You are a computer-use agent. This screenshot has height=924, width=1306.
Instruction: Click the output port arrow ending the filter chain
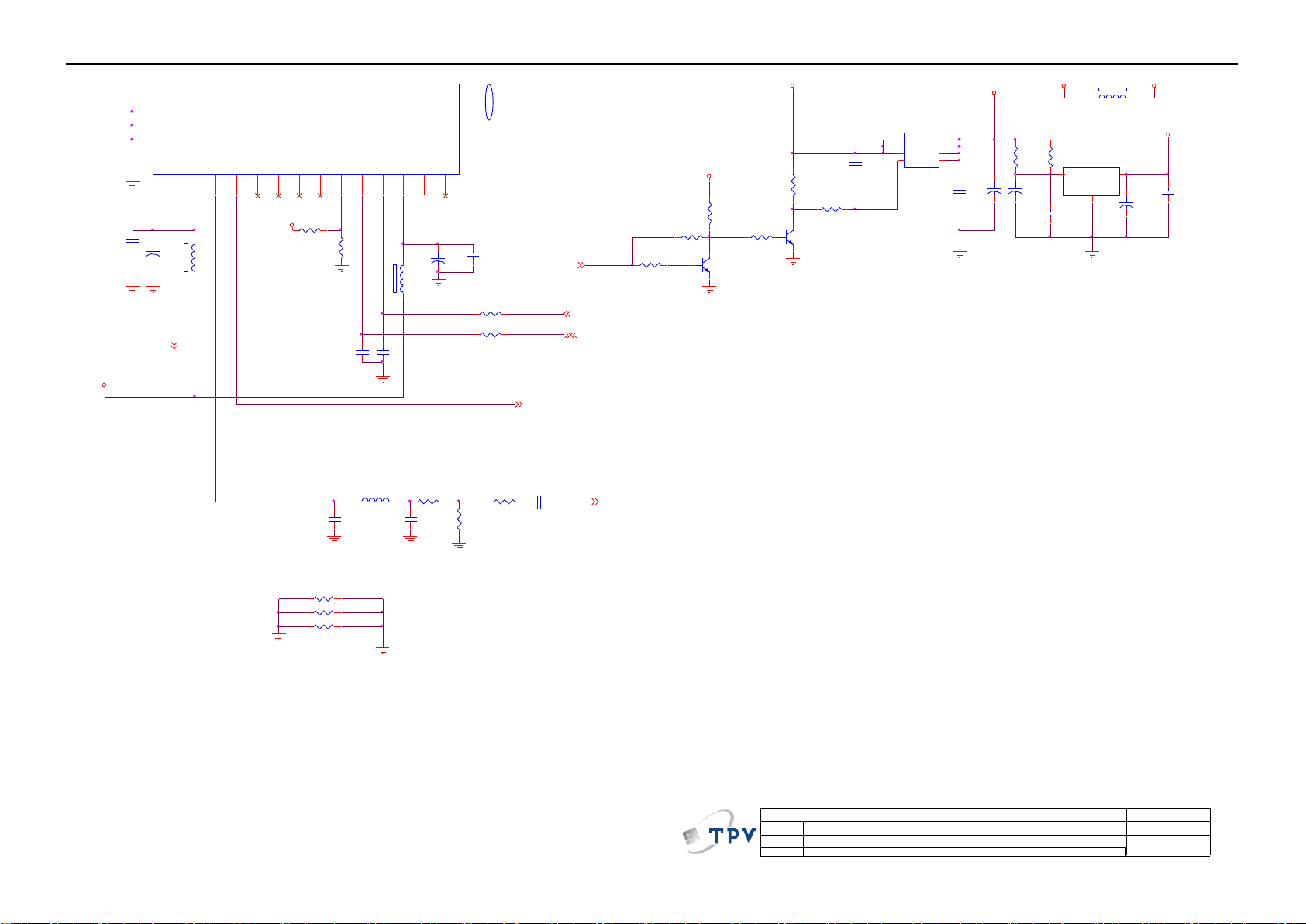coord(595,502)
